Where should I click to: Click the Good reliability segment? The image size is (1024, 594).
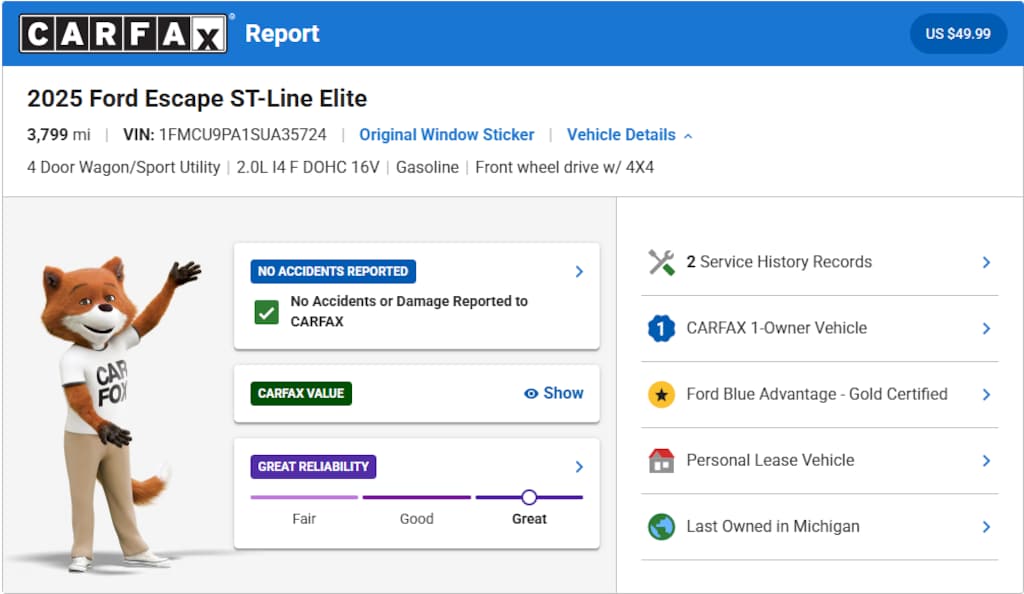tap(417, 497)
